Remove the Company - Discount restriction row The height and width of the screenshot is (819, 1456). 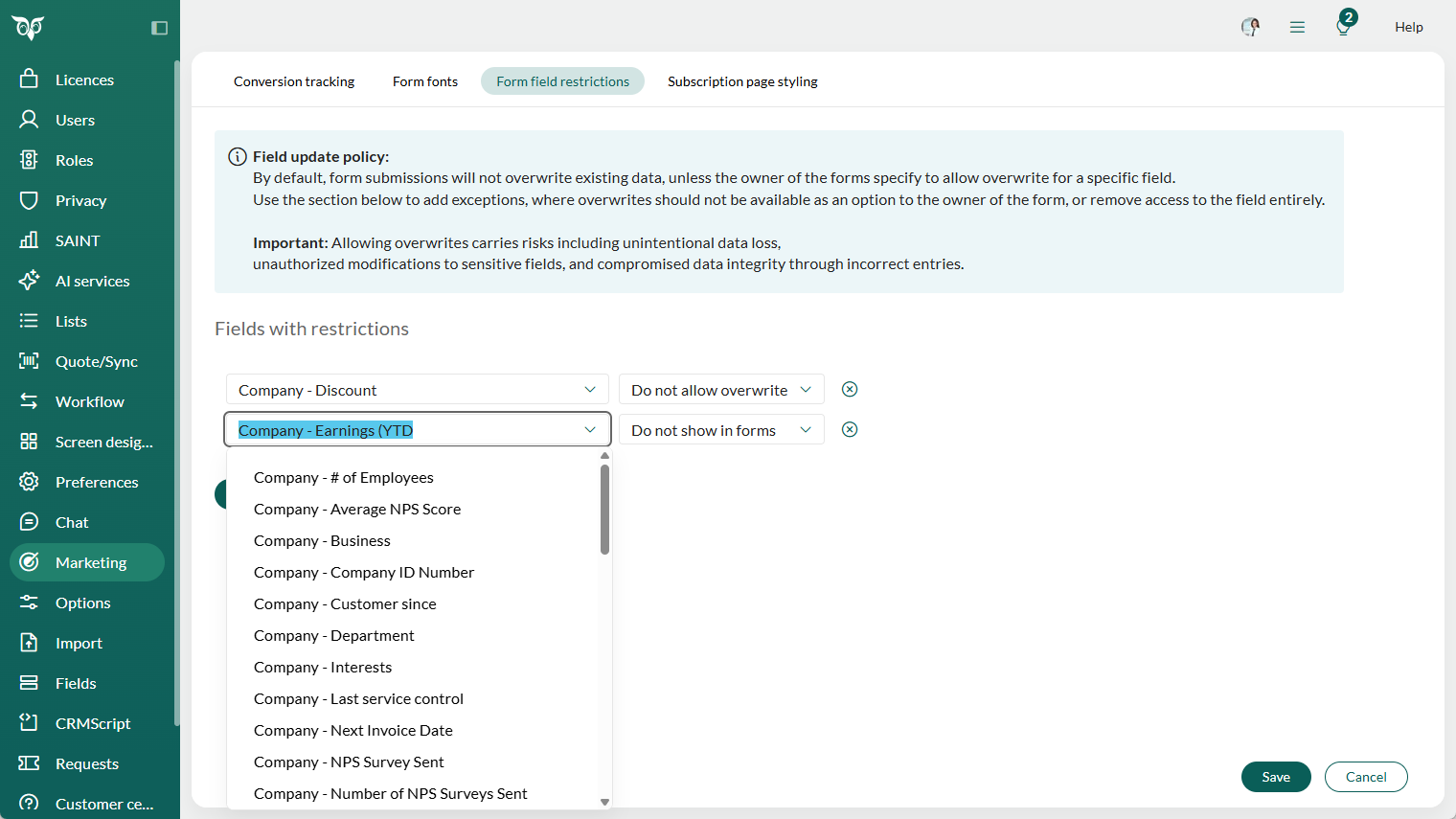tap(850, 389)
